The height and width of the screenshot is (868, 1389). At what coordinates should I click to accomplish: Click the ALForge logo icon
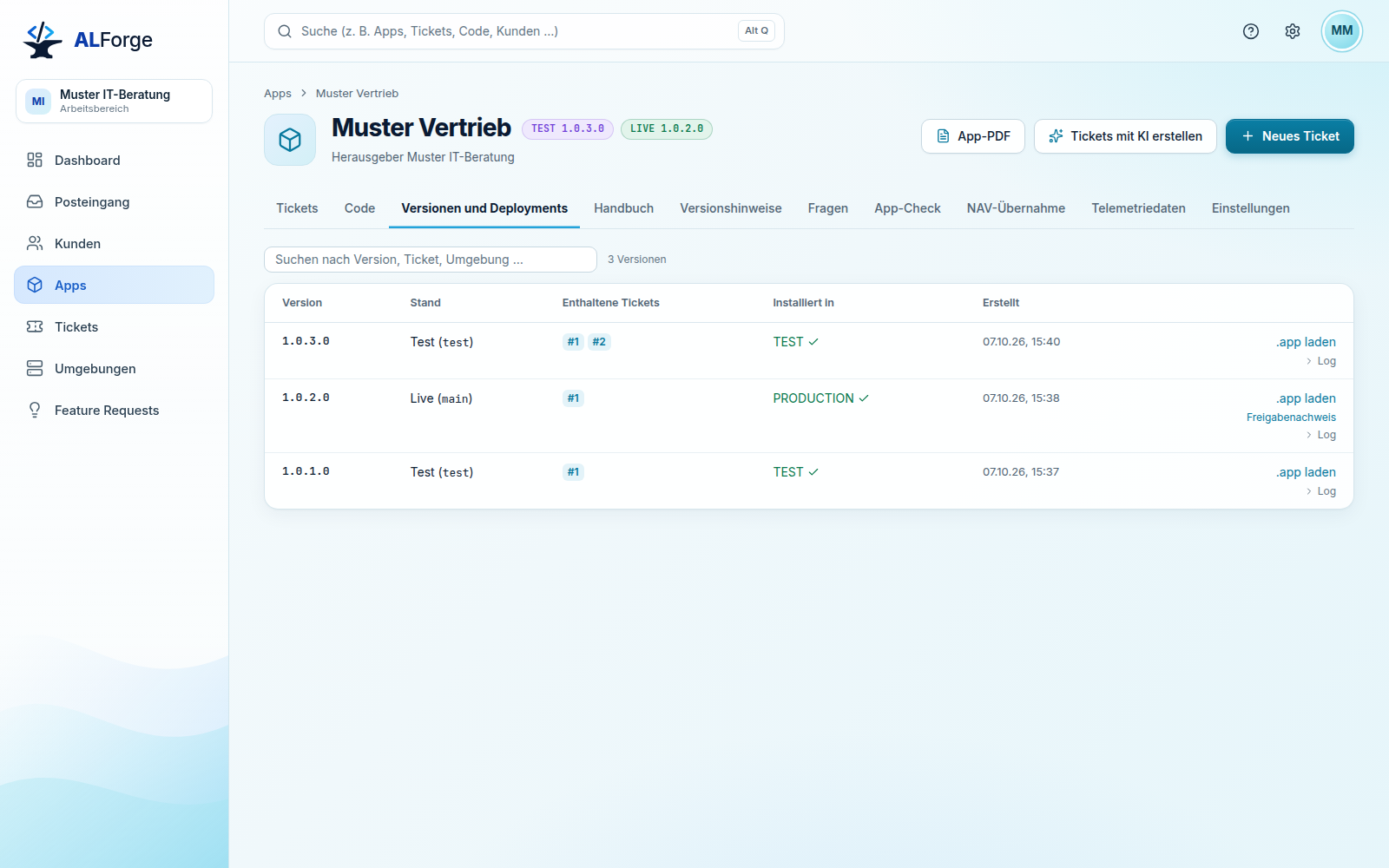click(43, 40)
